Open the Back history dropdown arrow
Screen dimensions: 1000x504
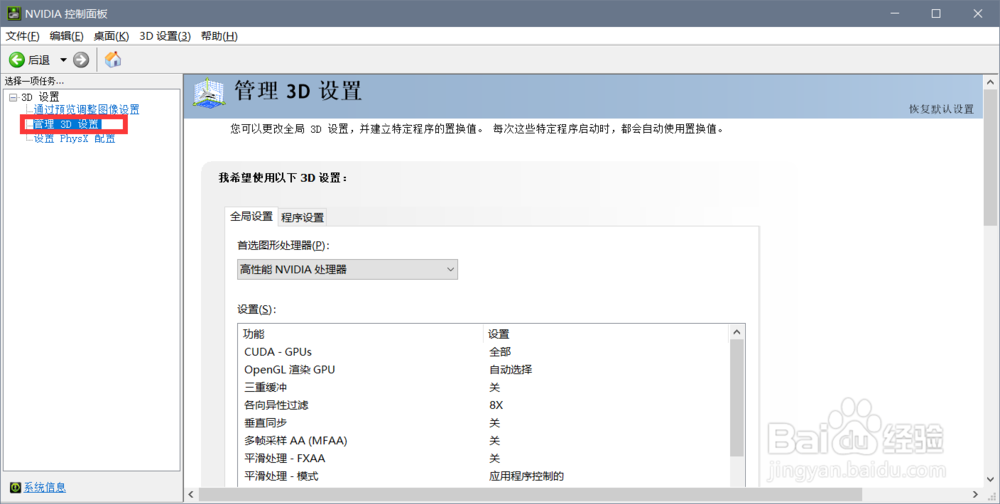(63, 60)
